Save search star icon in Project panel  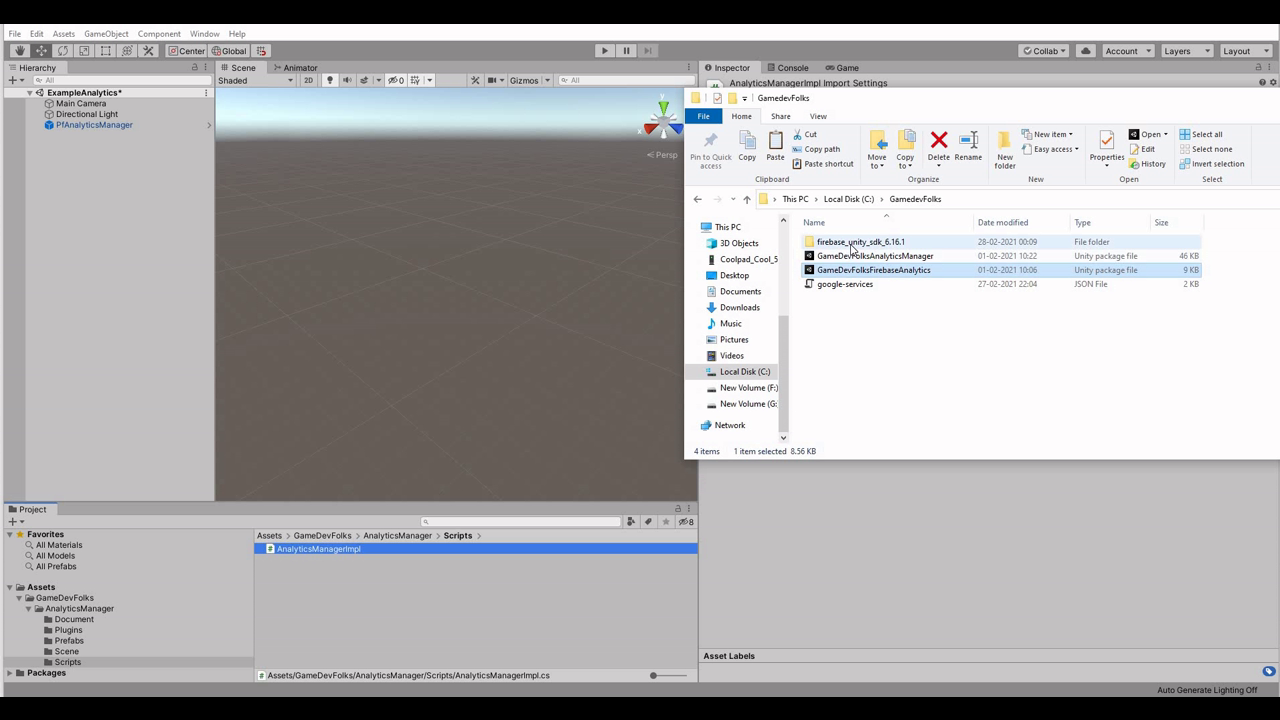[x=666, y=522]
